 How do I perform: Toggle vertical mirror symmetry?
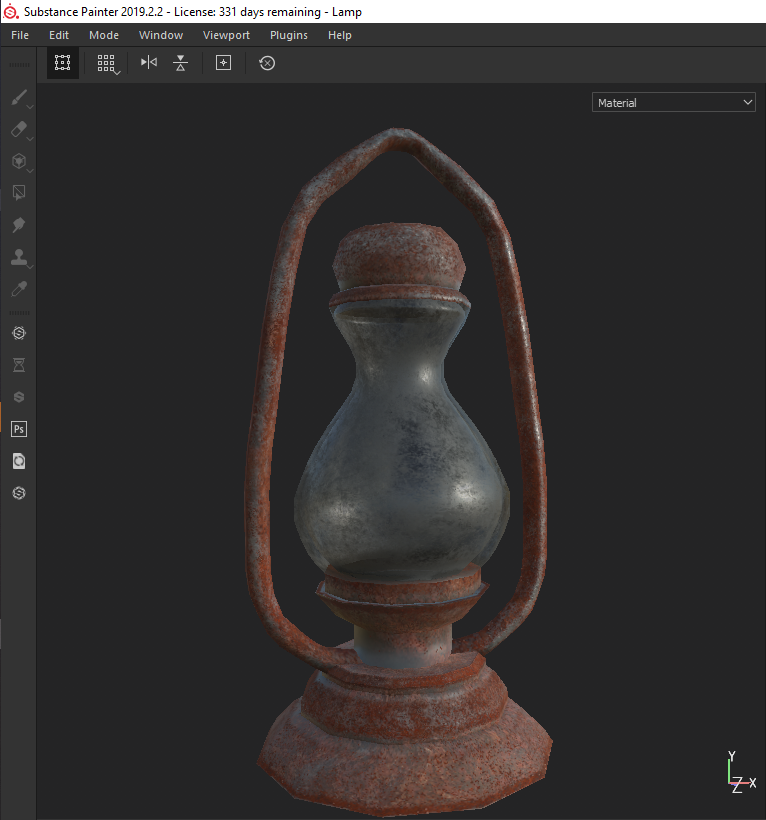180,63
